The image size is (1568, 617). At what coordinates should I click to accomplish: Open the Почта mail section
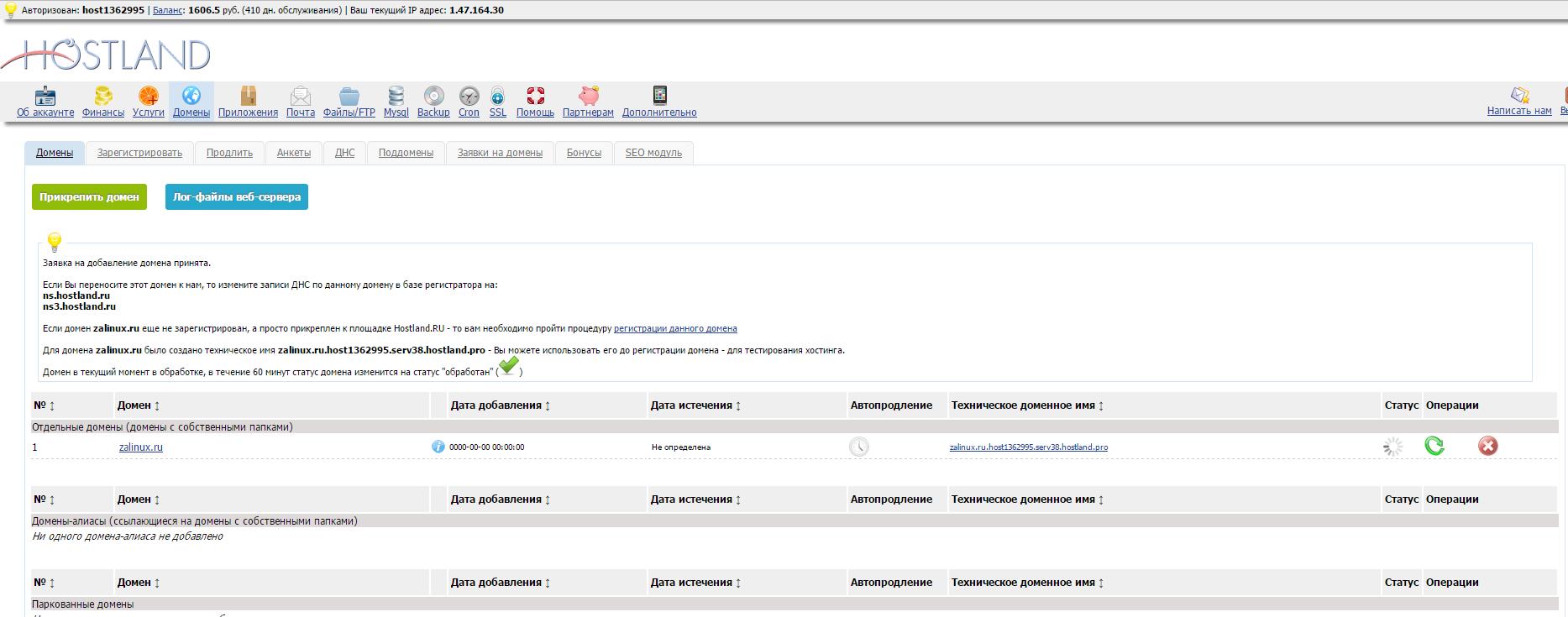(301, 102)
